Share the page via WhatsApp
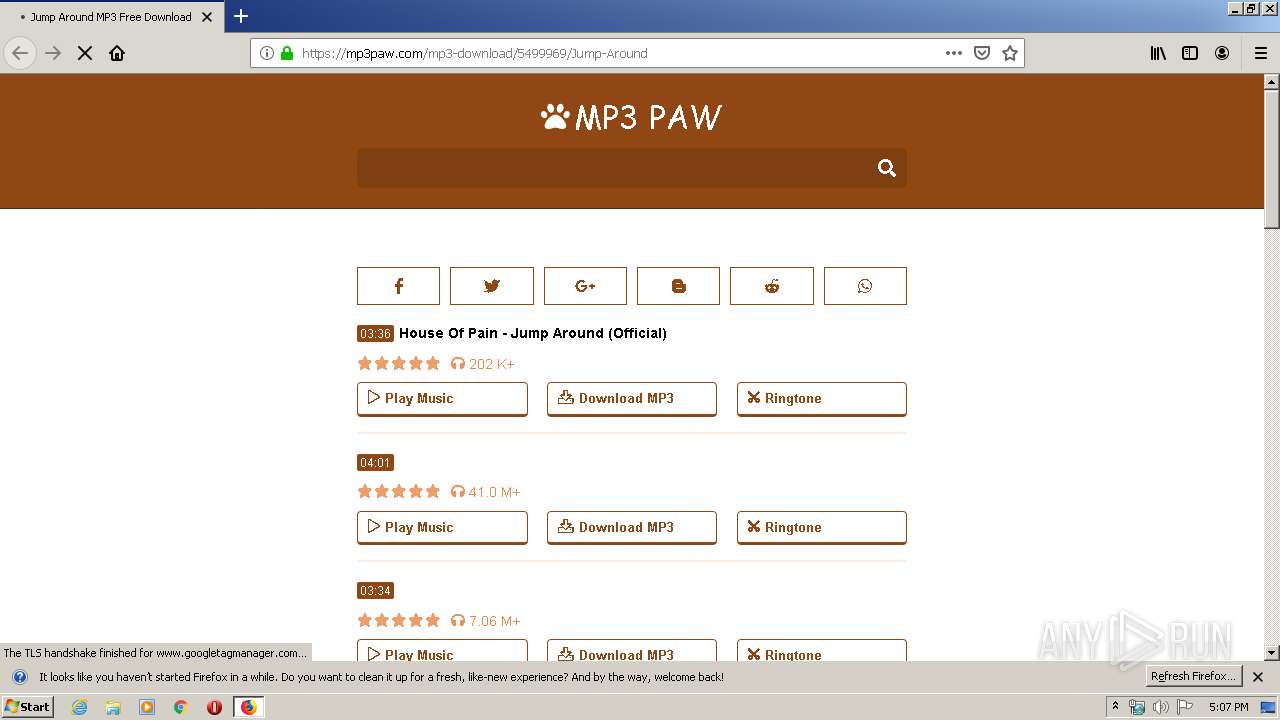Screen dimensions: 1280x720 [865, 285]
